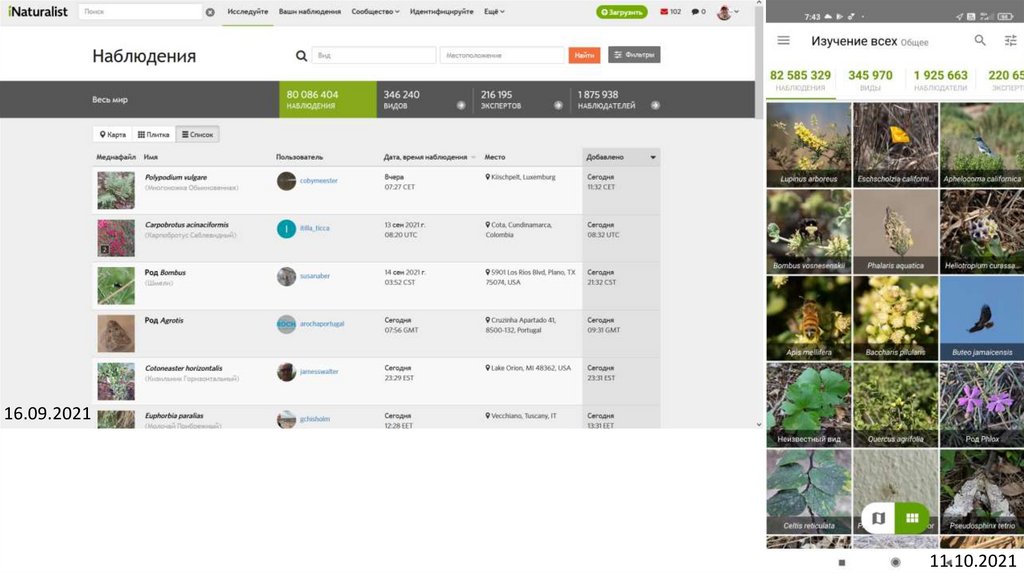
Task: Click the green Загрузить button
Action: click(x=622, y=12)
